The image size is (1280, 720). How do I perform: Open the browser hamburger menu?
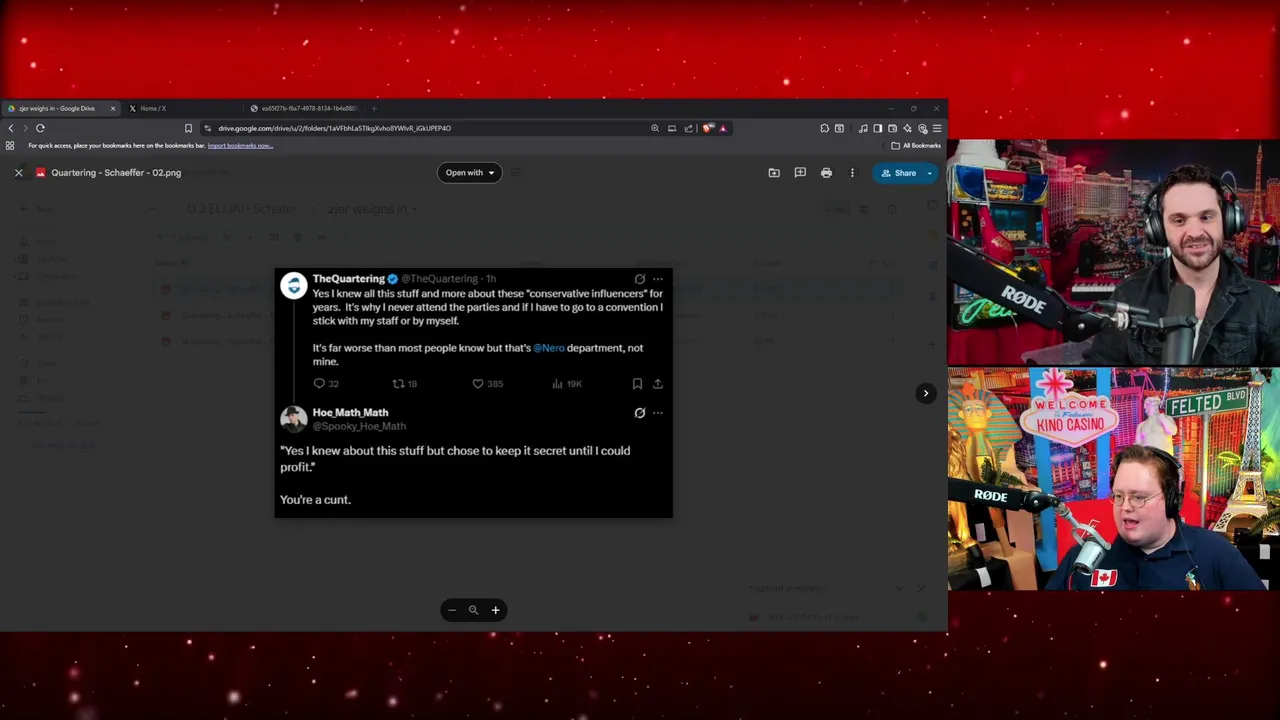(x=937, y=128)
